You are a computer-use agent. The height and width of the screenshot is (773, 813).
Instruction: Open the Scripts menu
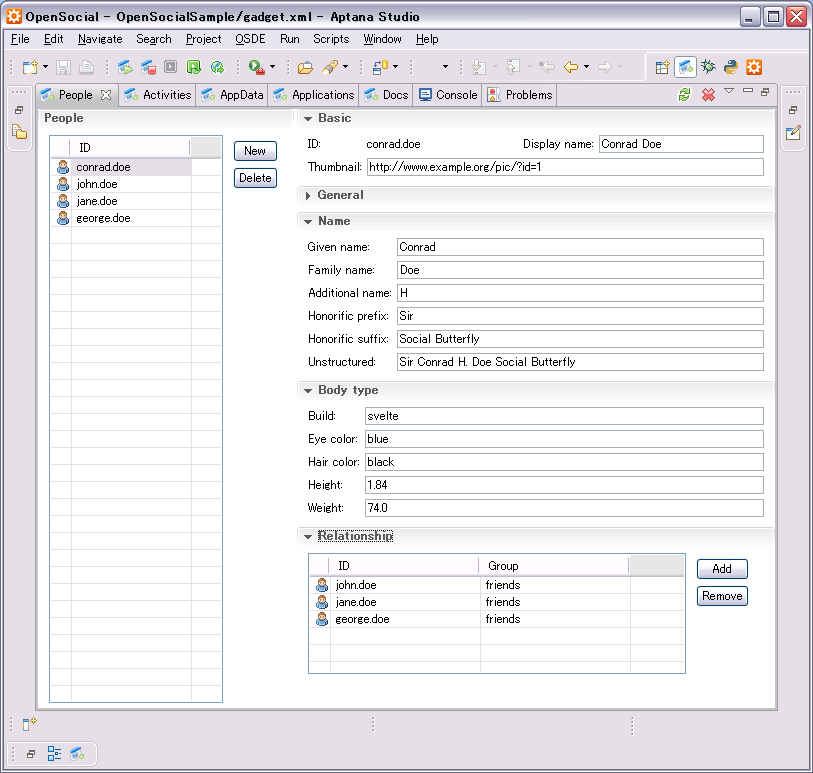coord(331,39)
